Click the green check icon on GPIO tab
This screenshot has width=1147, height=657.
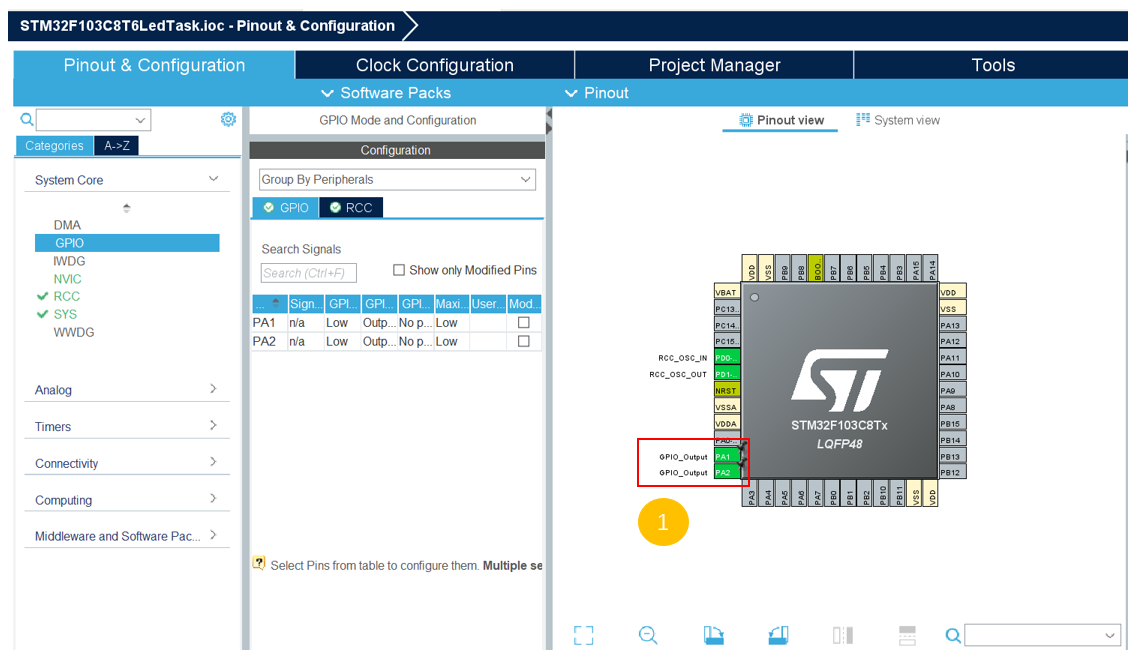[x=268, y=208]
